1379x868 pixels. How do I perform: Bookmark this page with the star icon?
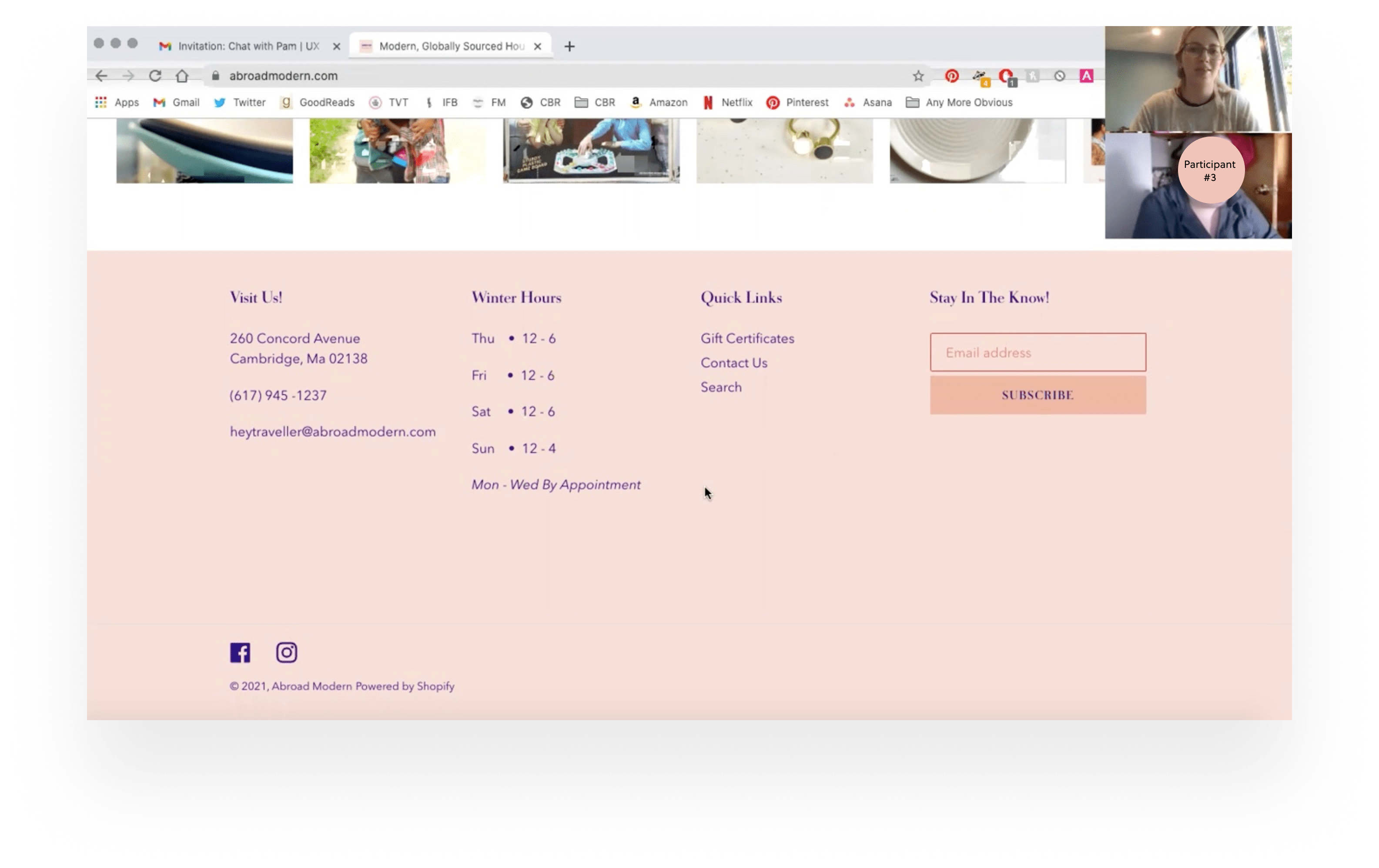pyautogui.click(x=918, y=76)
